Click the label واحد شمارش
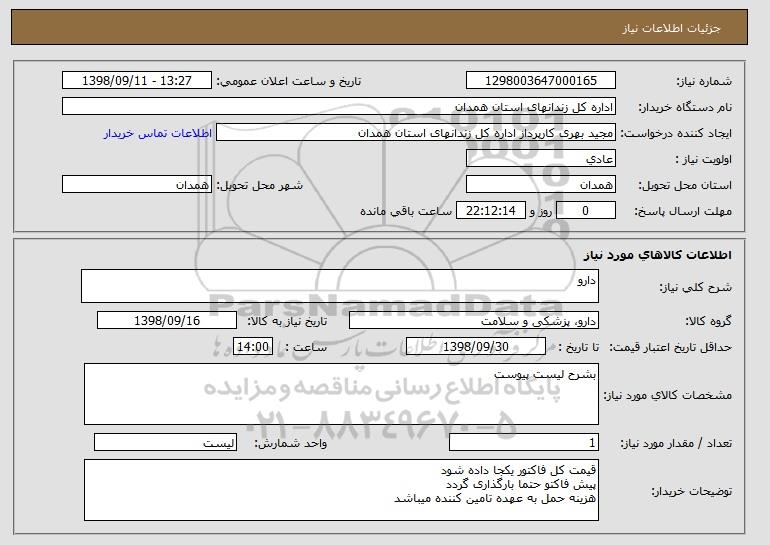Screen dimensions: 770x545 (291, 443)
